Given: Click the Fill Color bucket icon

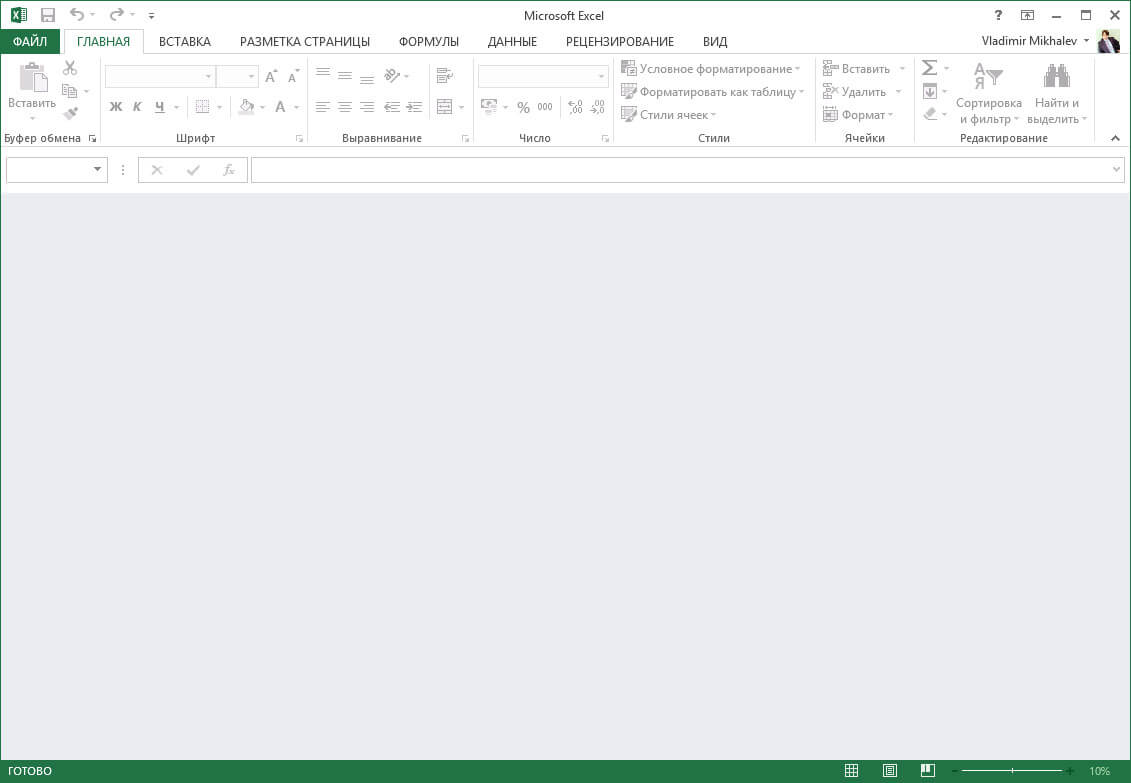Looking at the screenshot, I should point(247,107).
